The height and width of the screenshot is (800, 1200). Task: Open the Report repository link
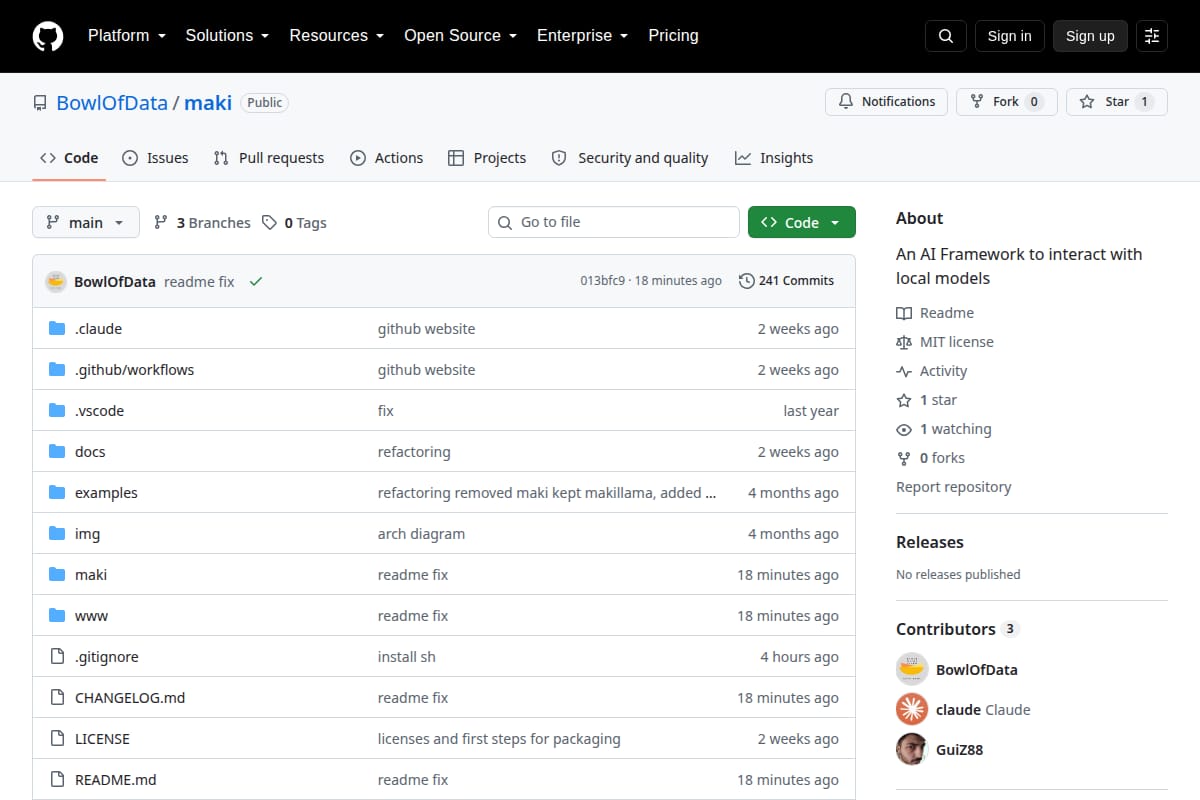(954, 487)
